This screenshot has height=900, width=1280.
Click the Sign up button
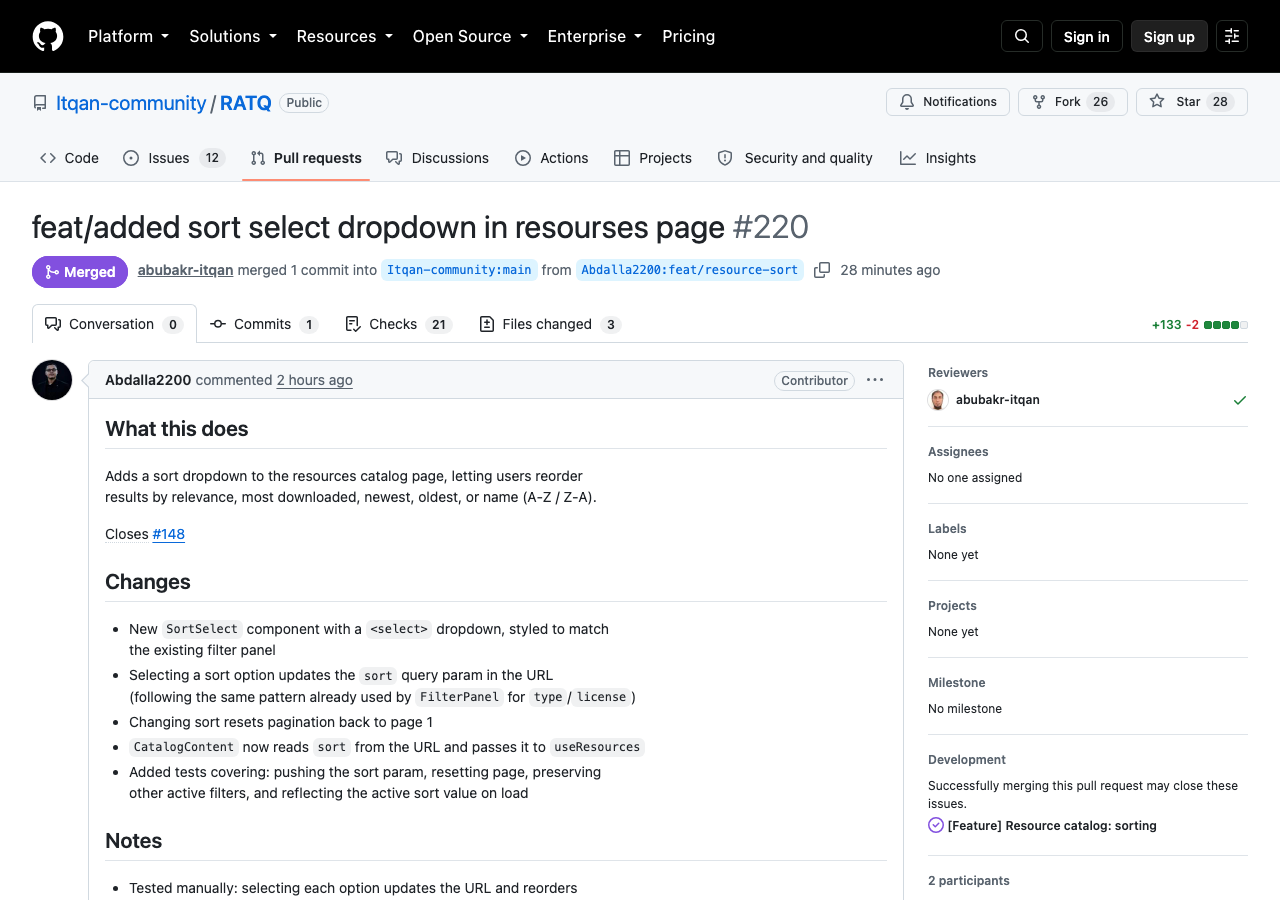pyautogui.click(x=1169, y=36)
